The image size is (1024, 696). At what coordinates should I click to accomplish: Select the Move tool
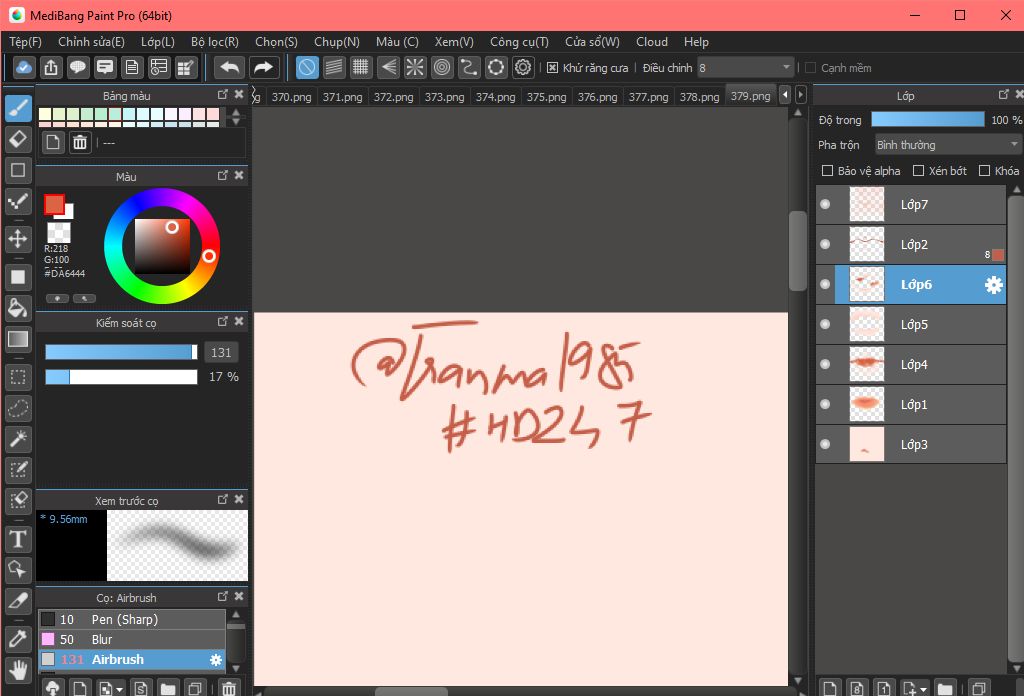pos(18,238)
